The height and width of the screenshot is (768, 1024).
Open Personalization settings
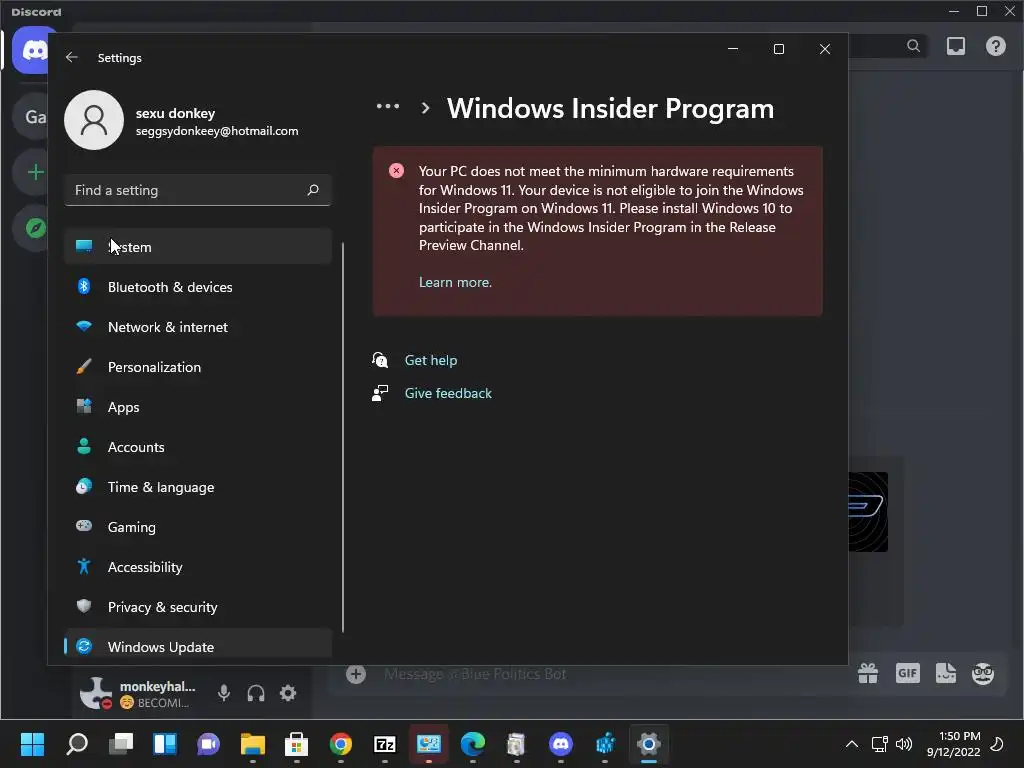tap(198, 367)
